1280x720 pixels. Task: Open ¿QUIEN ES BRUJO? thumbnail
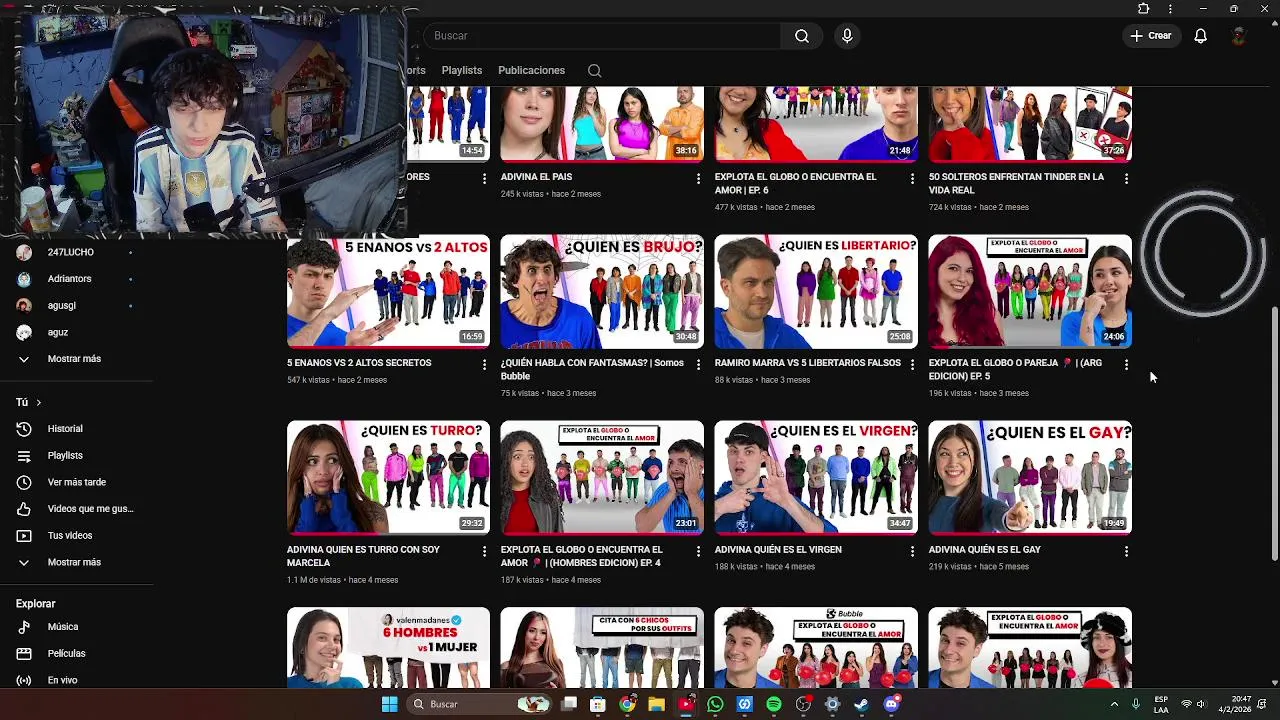[602, 291]
